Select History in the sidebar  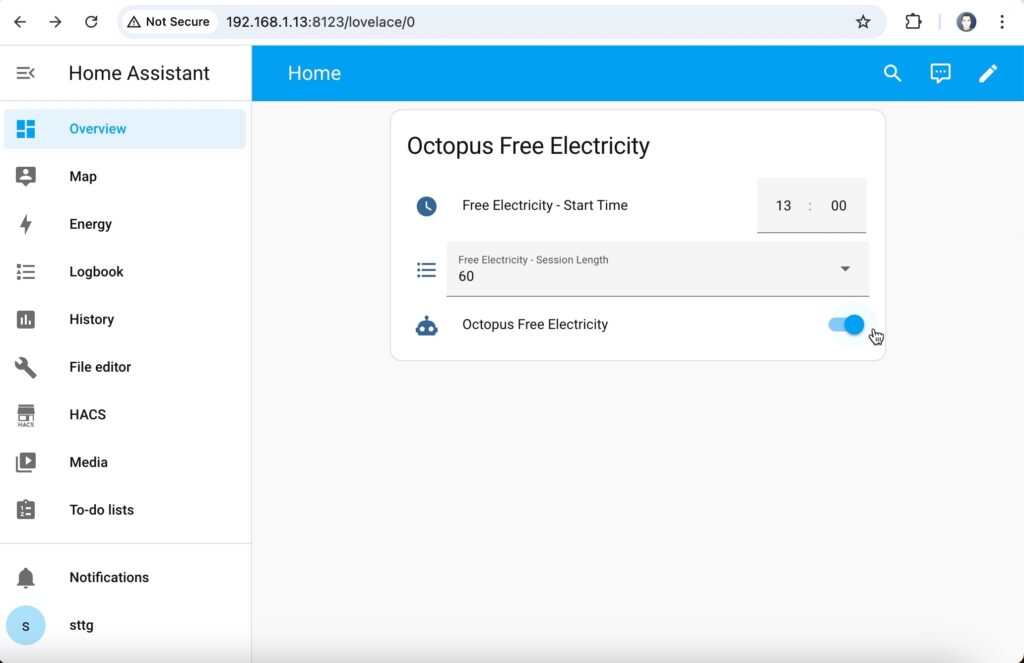[125, 319]
